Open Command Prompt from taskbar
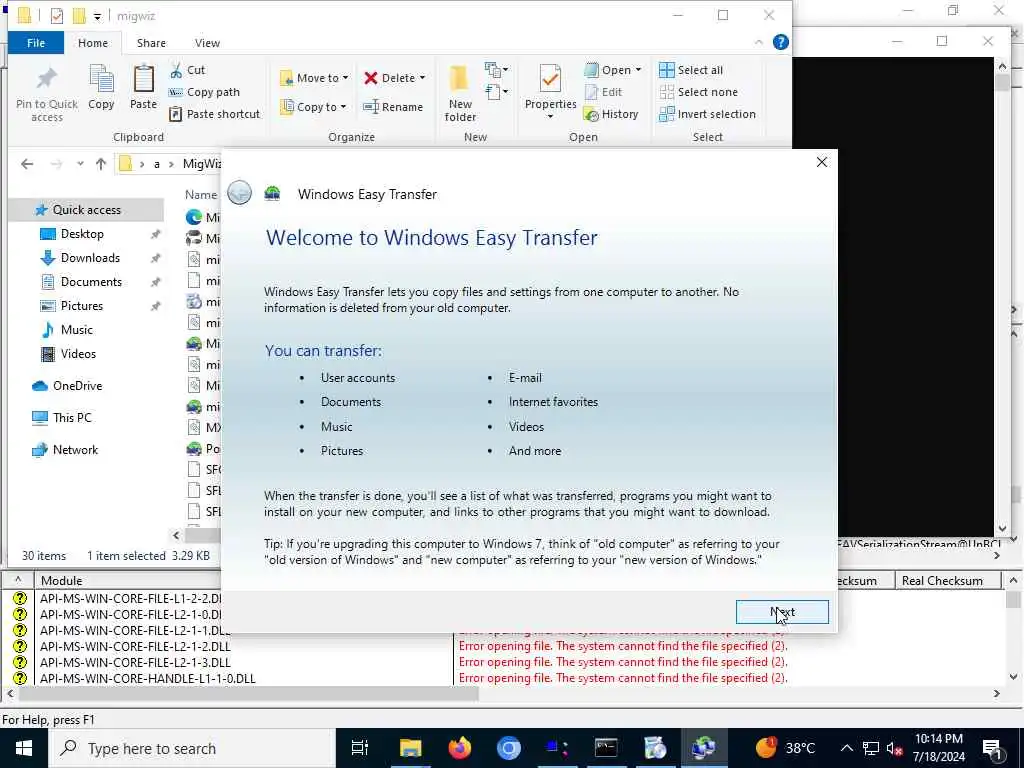1024x768 pixels. pos(605,748)
